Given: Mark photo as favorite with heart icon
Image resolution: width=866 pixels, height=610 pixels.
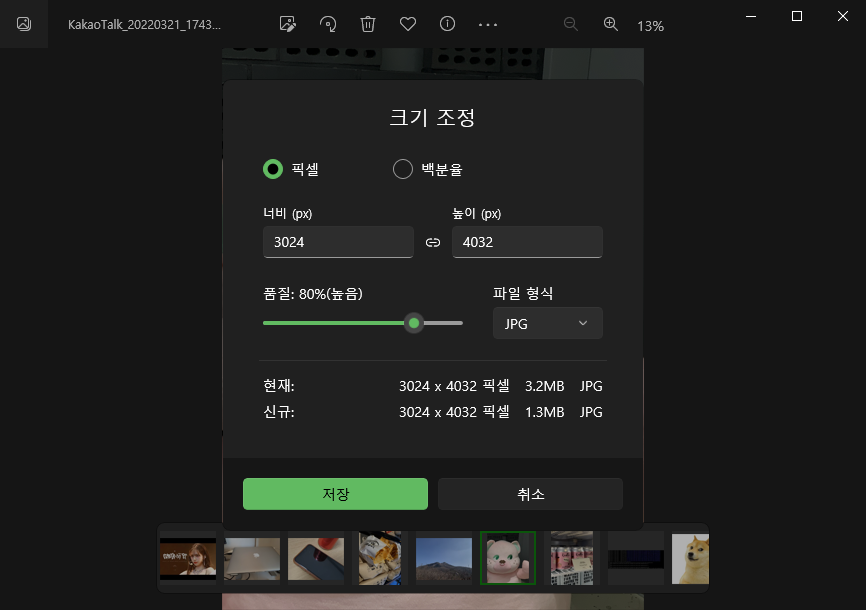Looking at the screenshot, I should (x=408, y=24).
